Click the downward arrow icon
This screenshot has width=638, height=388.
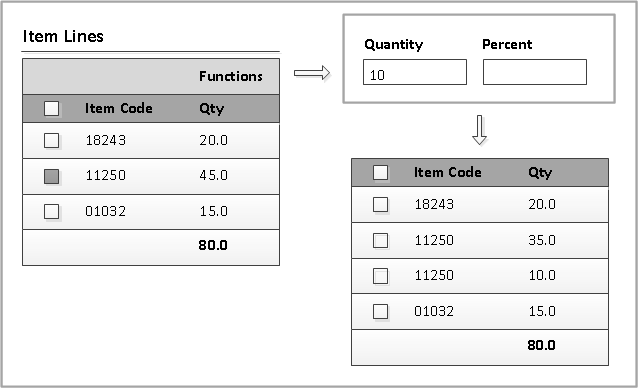pyautogui.click(x=479, y=130)
